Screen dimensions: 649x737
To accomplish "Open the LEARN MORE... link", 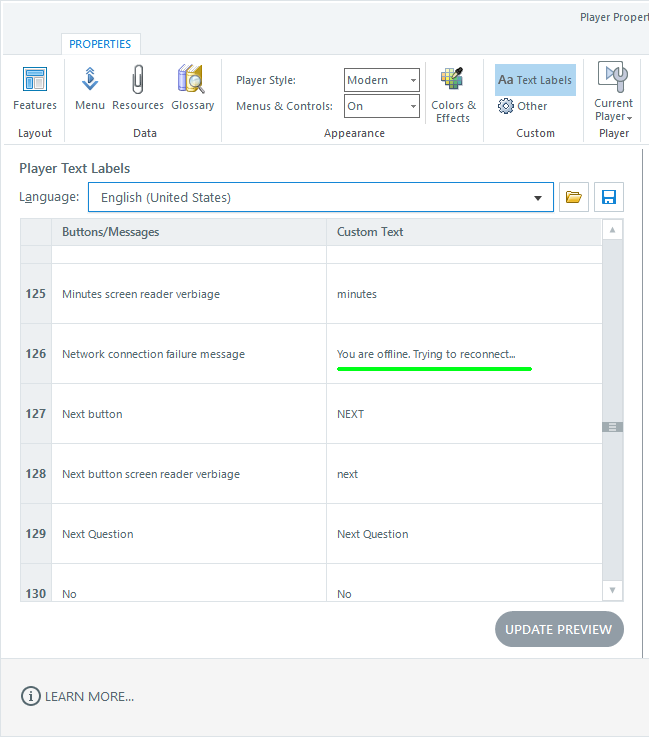I will point(89,697).
